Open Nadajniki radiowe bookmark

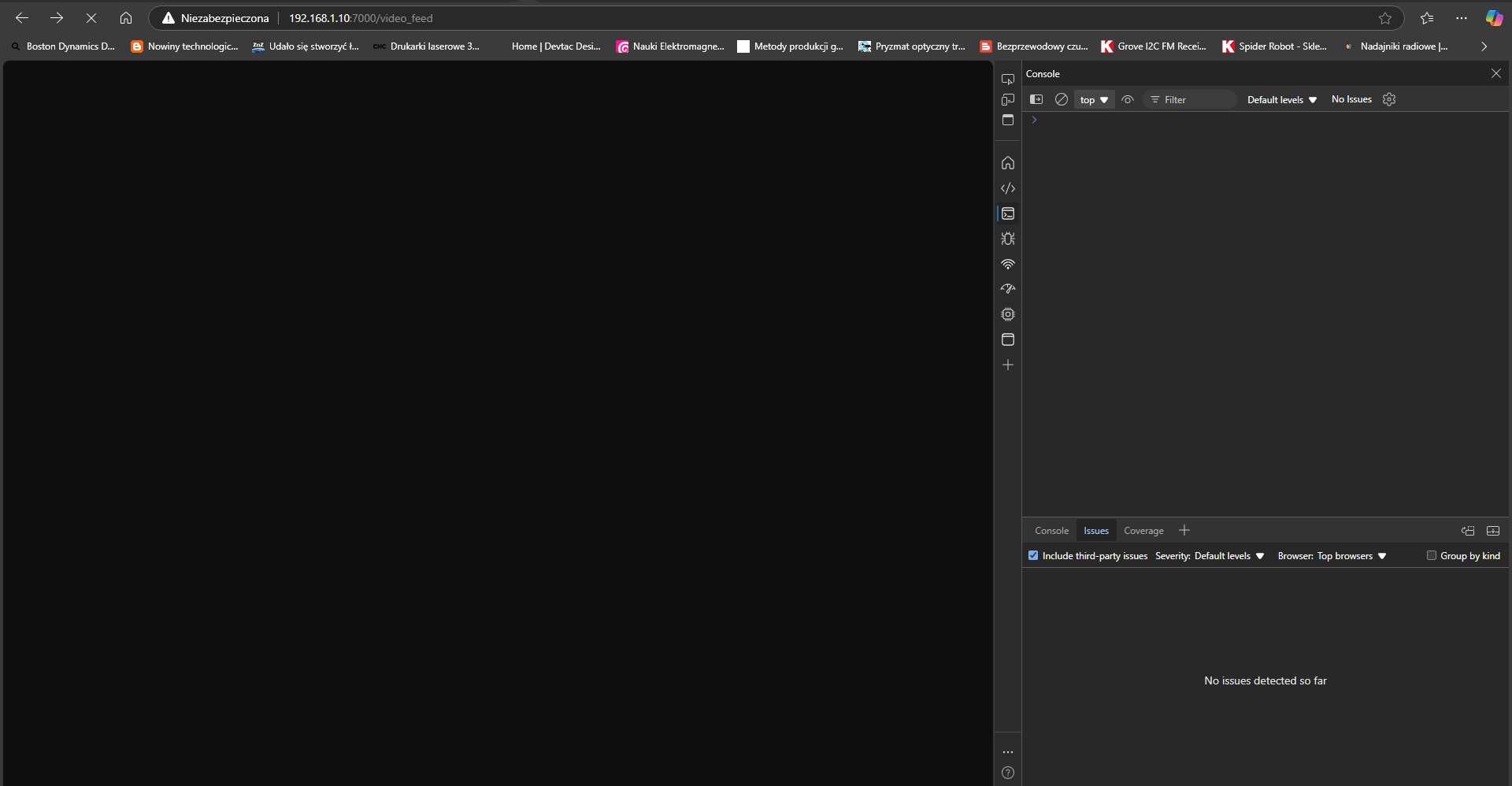pyautogui.click(x=1396, y=46)
